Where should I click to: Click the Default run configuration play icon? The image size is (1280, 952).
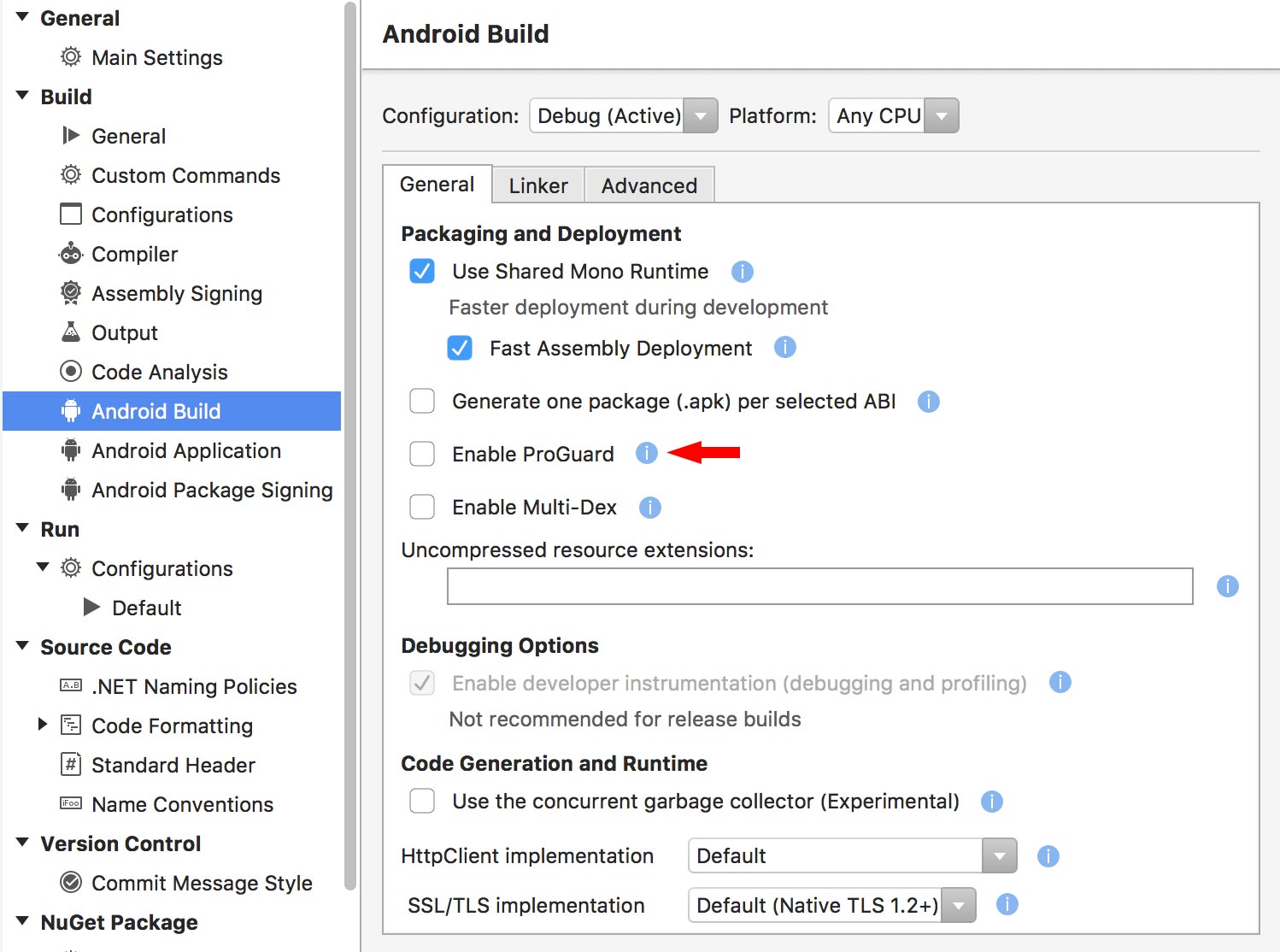click(91, 607)
